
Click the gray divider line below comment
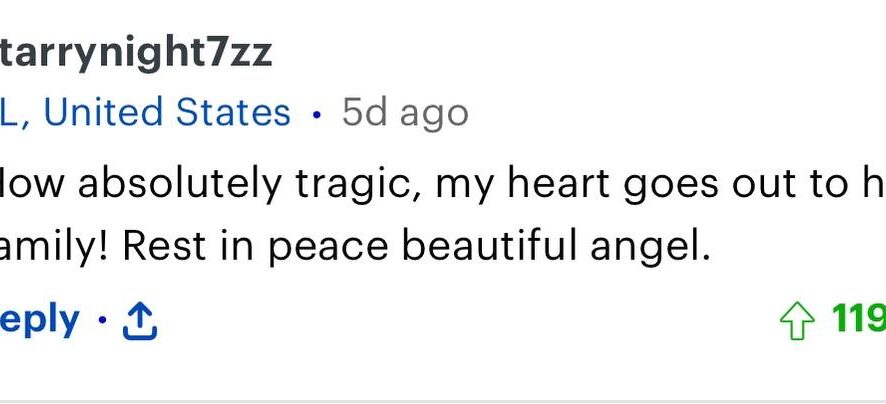[443, 401]
